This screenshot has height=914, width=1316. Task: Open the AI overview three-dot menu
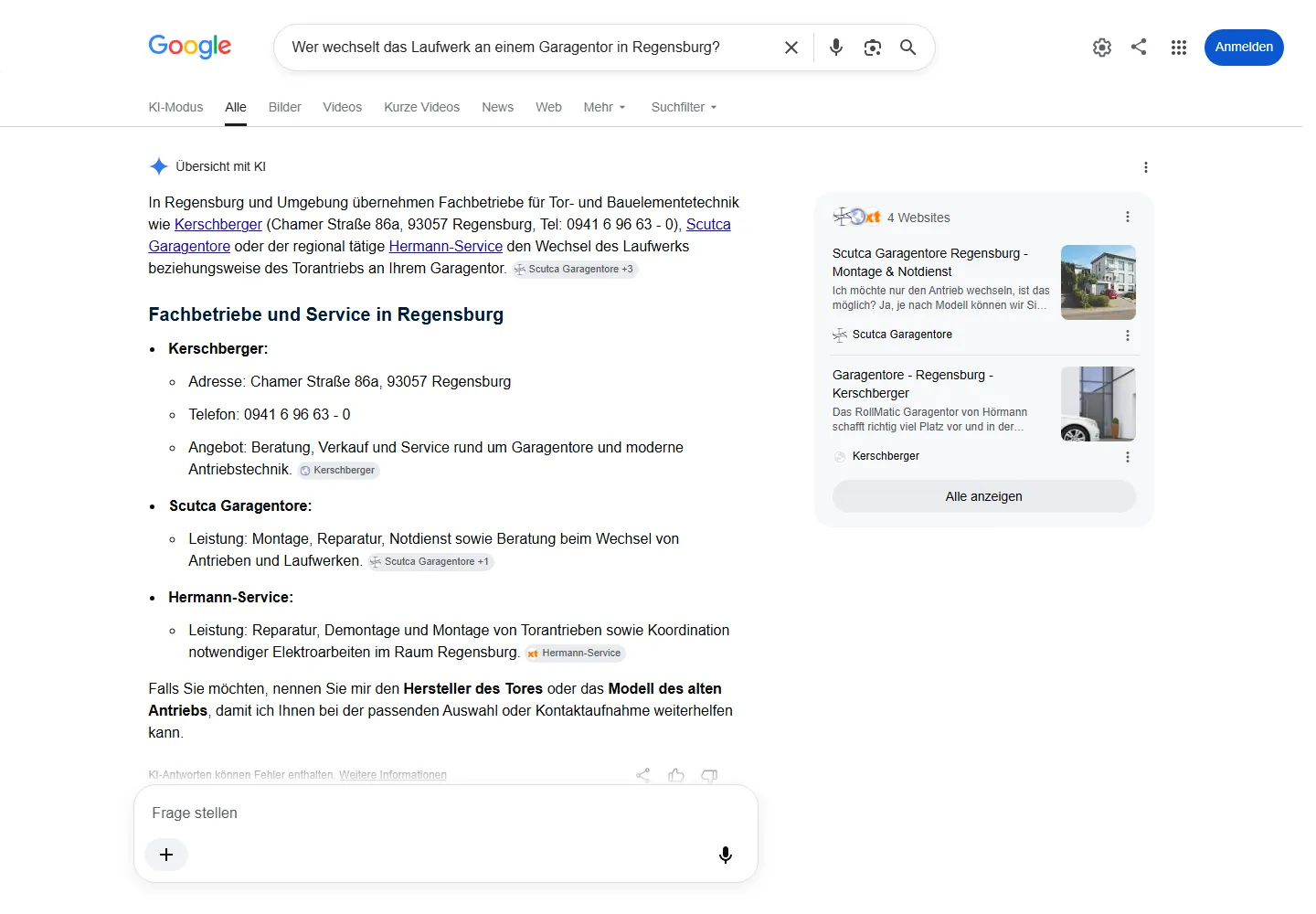[1145, 167]
